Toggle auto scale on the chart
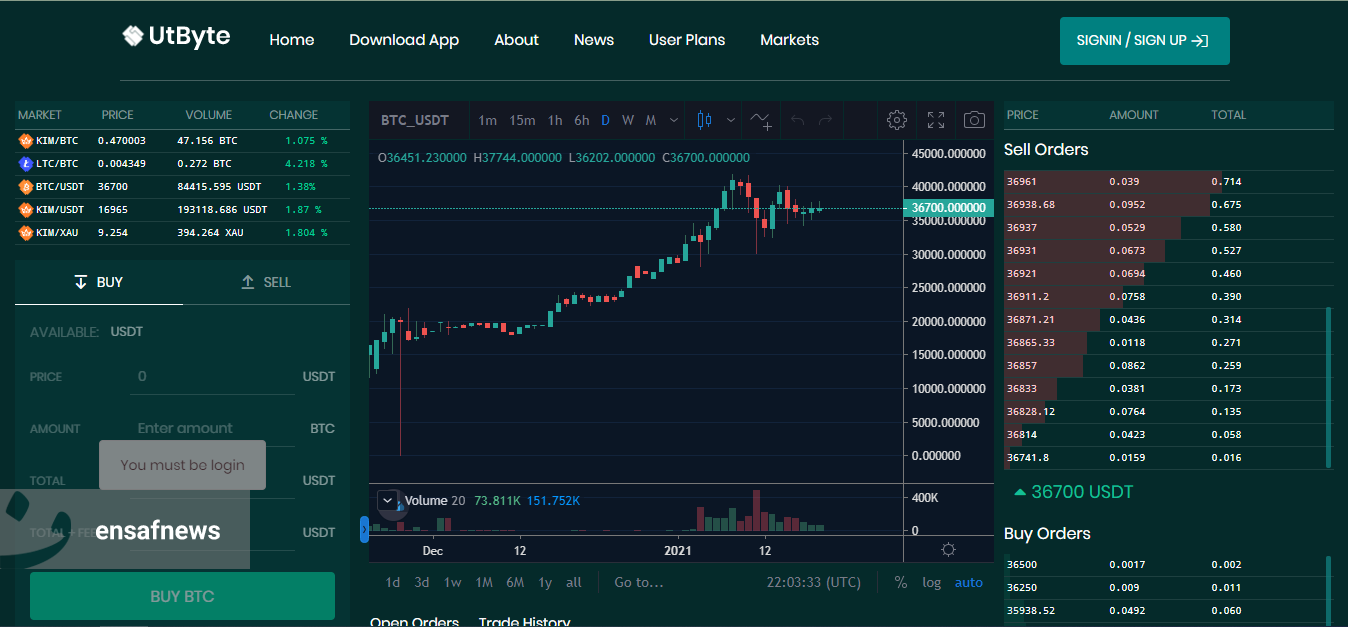Viewport: 1348px width, 627px height. (968, 582)
